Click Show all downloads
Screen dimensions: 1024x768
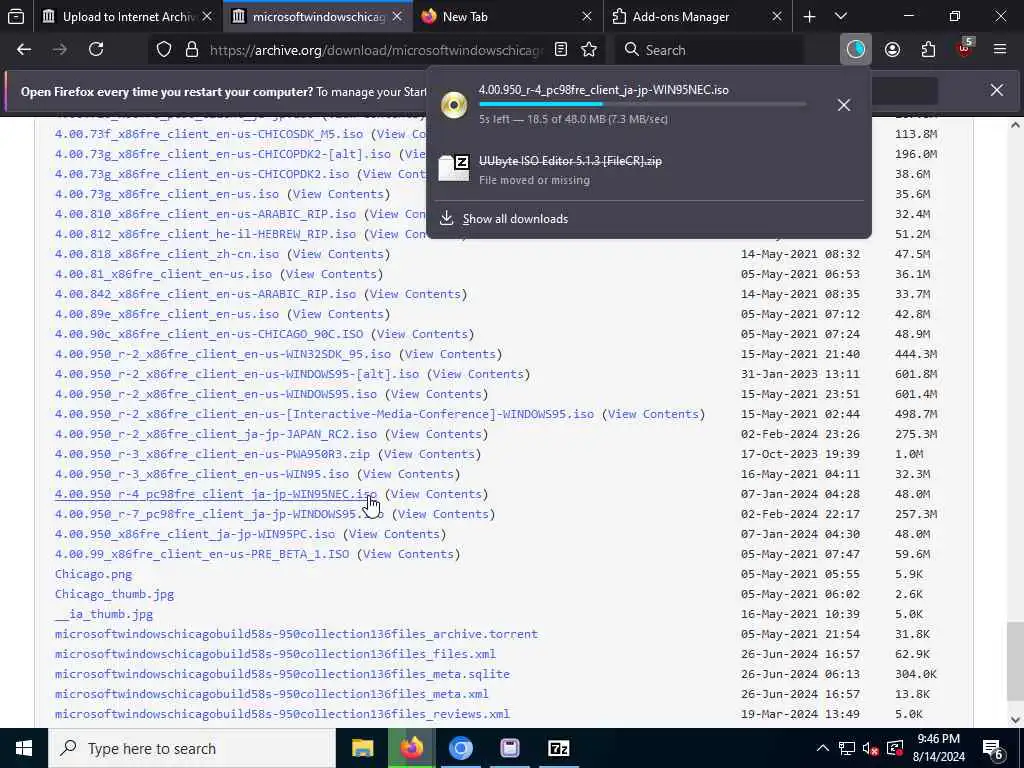(515, 219)
